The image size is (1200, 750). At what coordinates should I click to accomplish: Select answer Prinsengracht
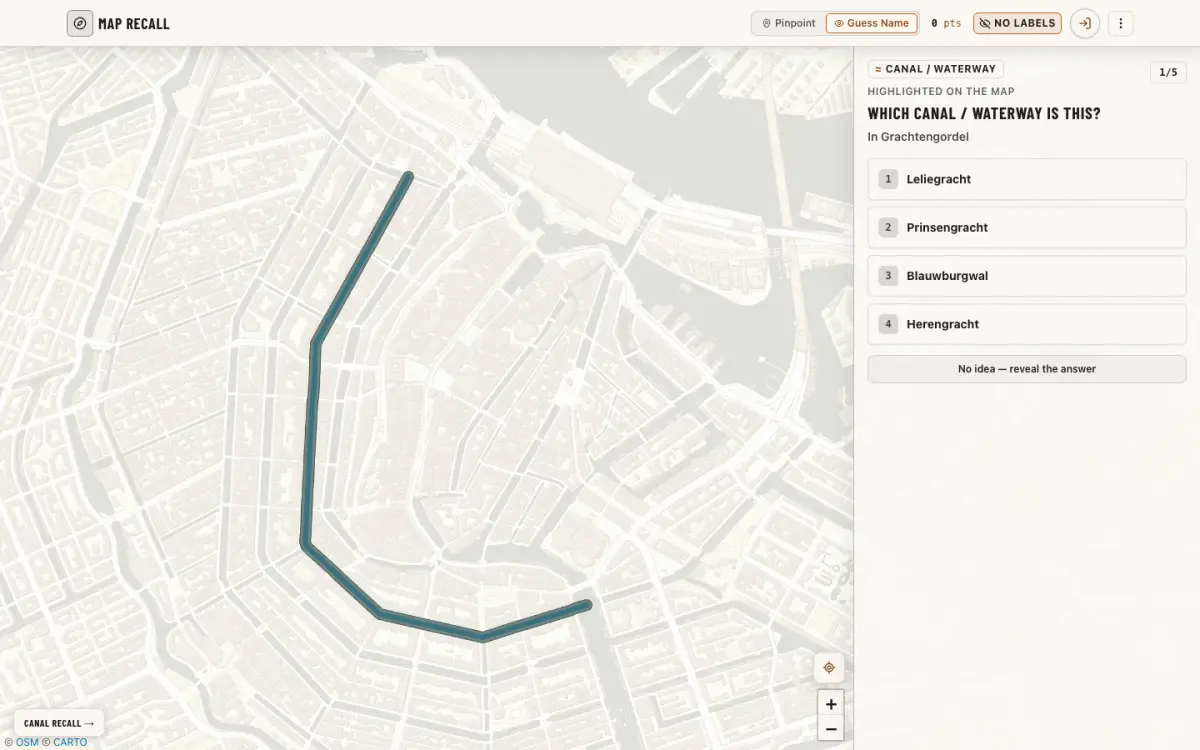tap(1027, 227)
